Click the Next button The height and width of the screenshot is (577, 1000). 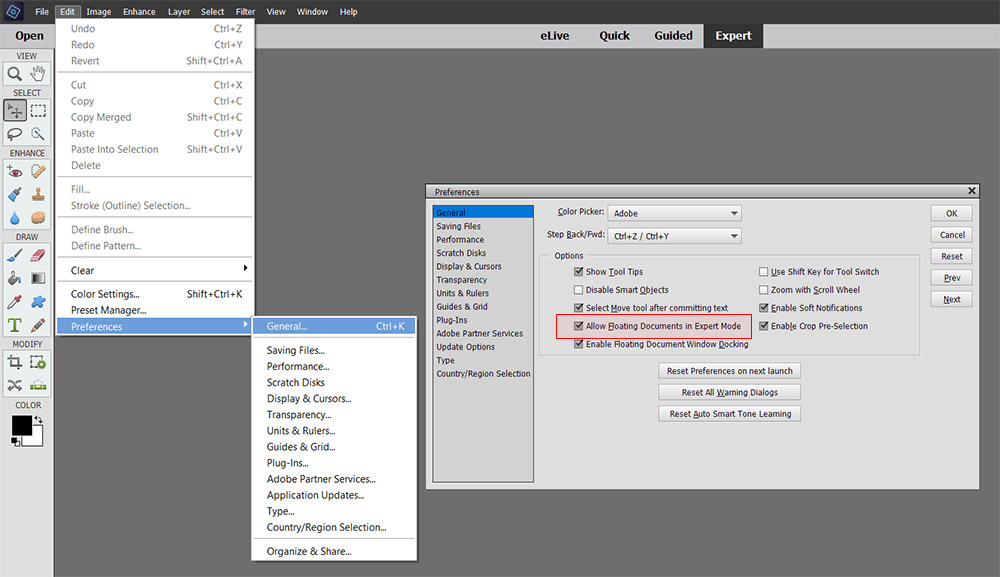[x=952, y=299]
